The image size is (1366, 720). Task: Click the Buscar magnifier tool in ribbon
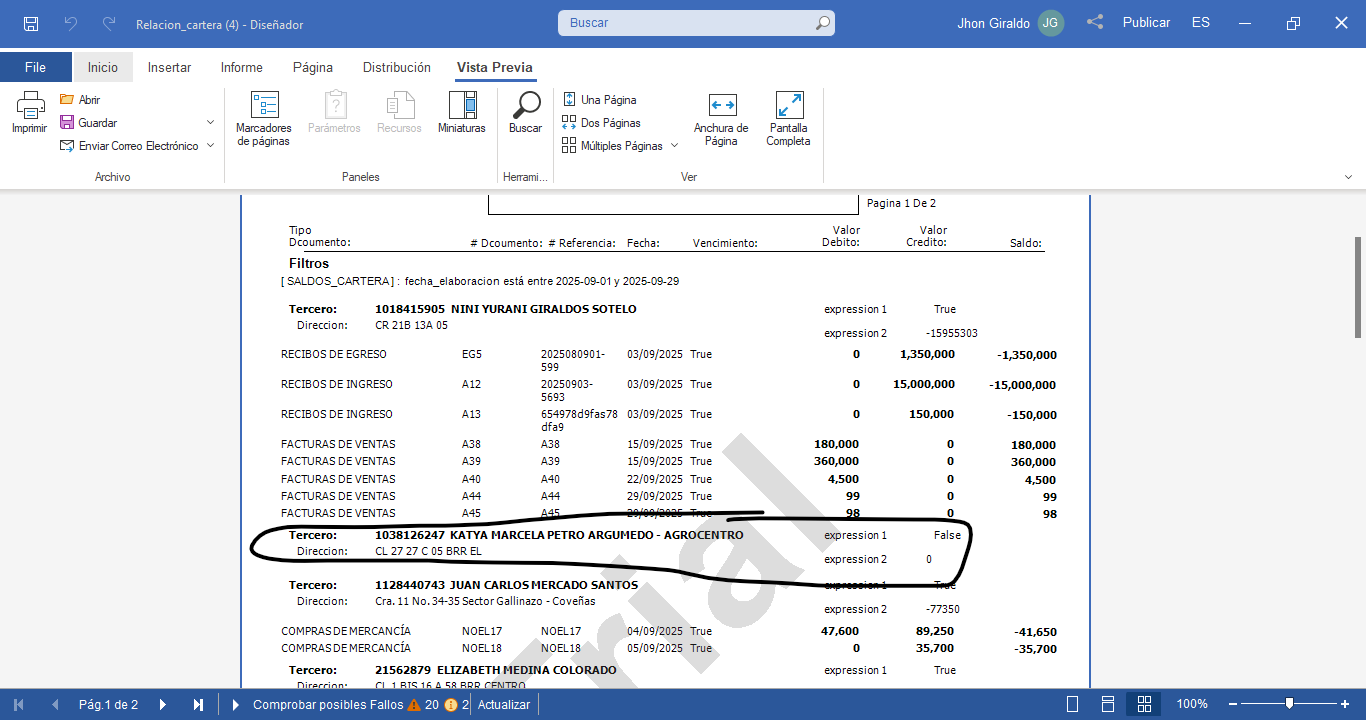pos(525,112)
